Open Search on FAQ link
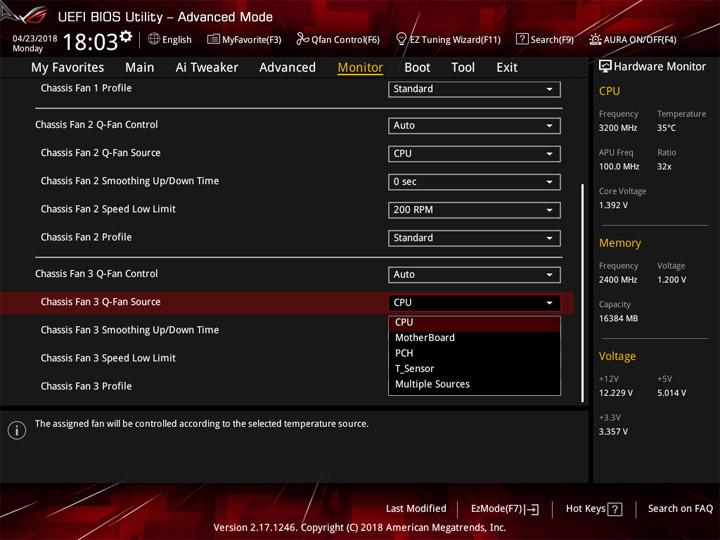Image resolution: width=720 pixels, height=540 pixels. [680, 509]
